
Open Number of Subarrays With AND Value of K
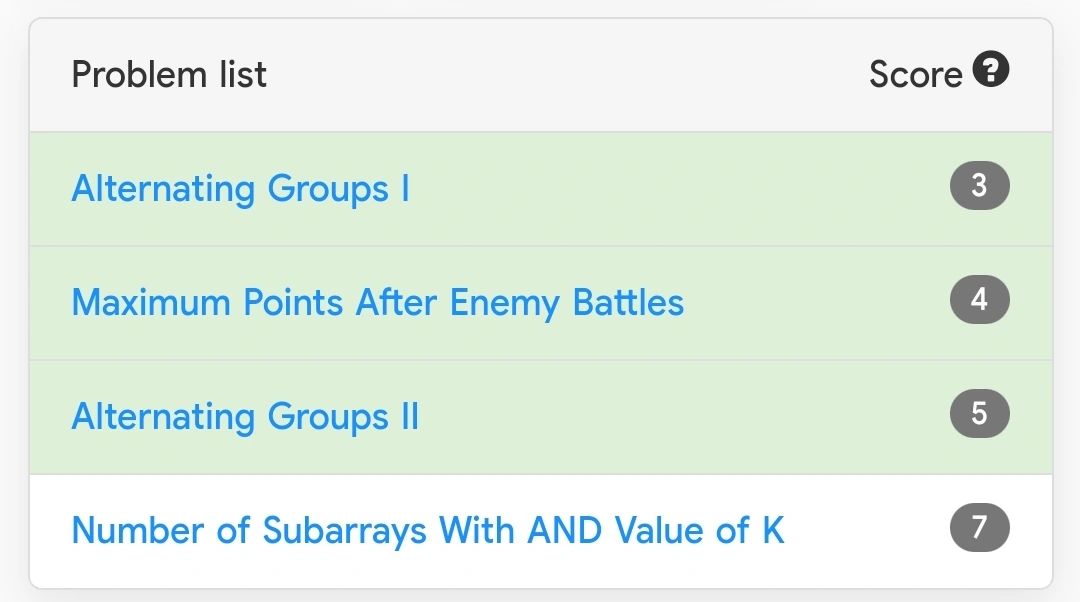[x=428, y=530]
